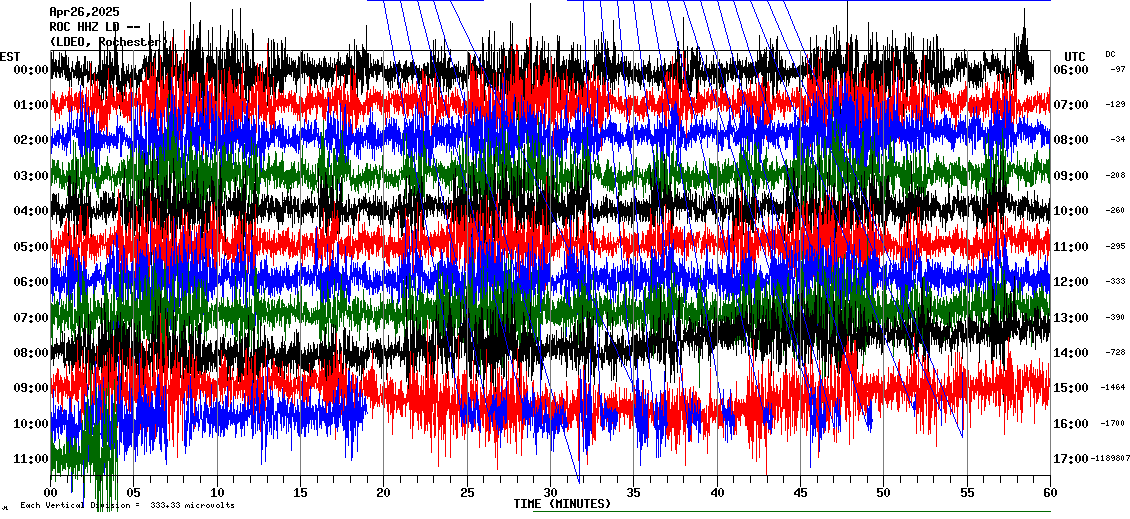Click the 00:00 EST row label
The height and width of the screenshot is (519, 1130).
(x=31, y=70)
